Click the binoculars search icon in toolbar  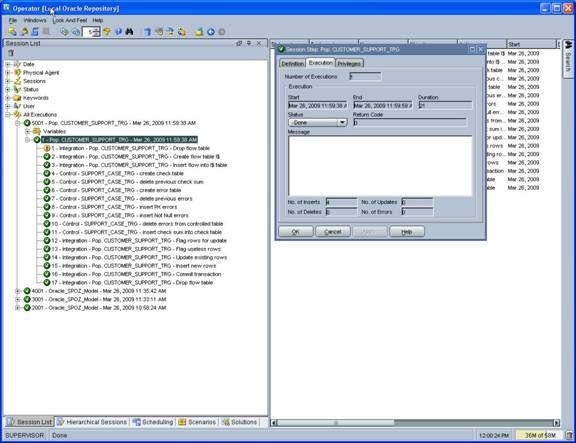(x=129, y=32)
